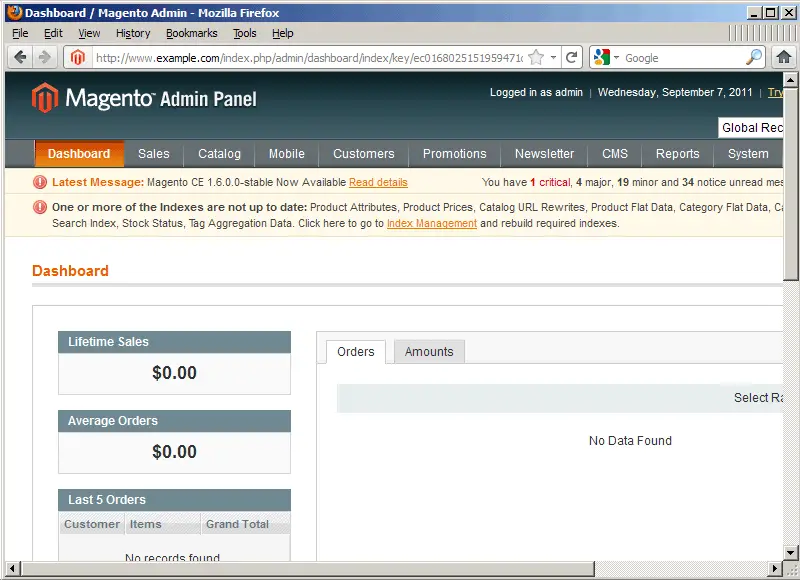800x580 pixels.
Task: Open the View menu
Action: [89, 33]
